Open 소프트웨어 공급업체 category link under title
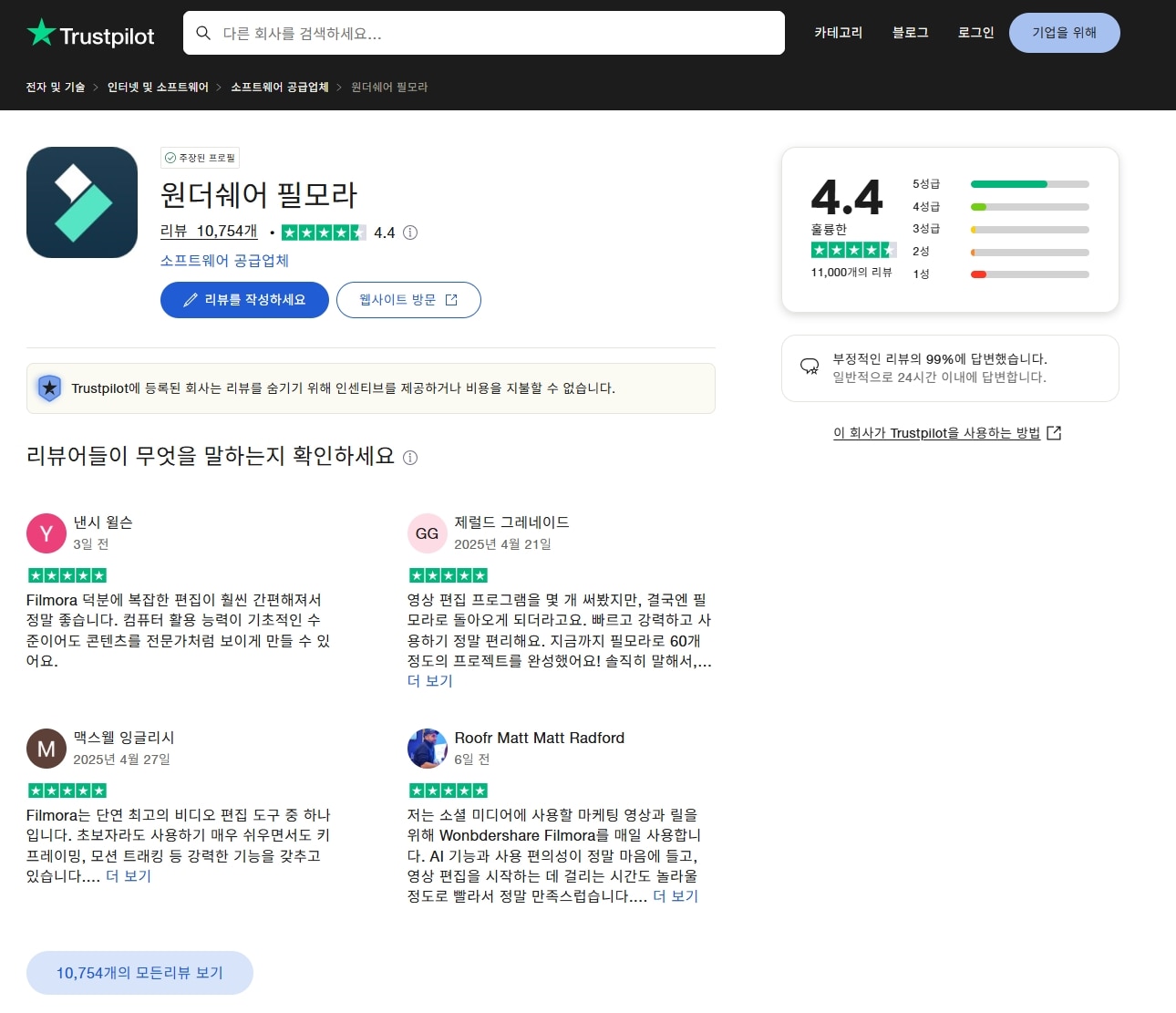Screen dimensions: 1176x1013 tap(224, 261)
